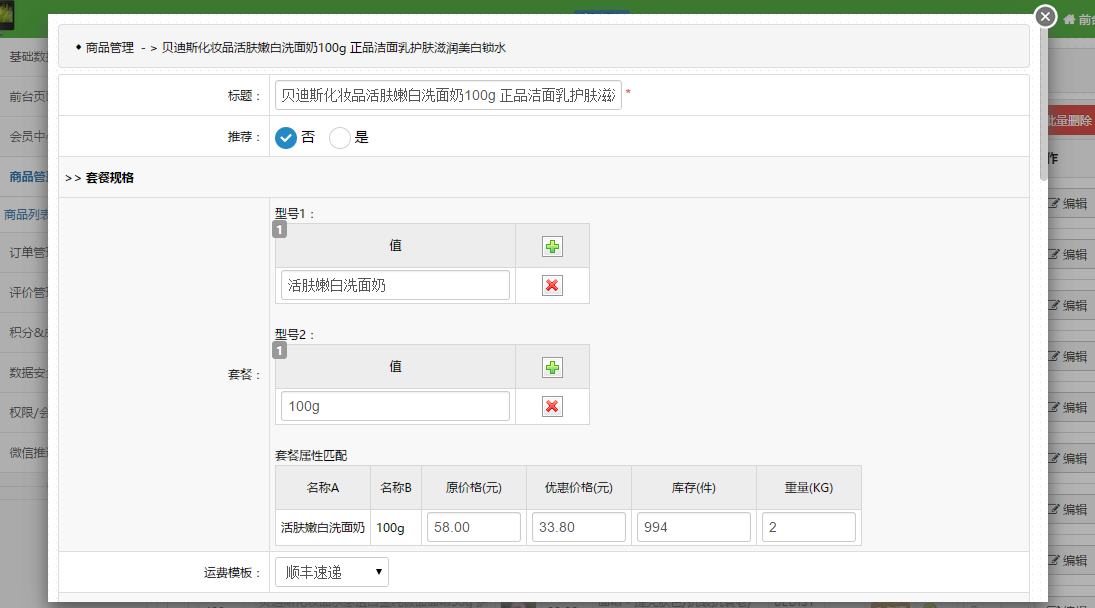Click the 商品管理 breadcrumb link

pyautogui.click(x=110, y=47)
